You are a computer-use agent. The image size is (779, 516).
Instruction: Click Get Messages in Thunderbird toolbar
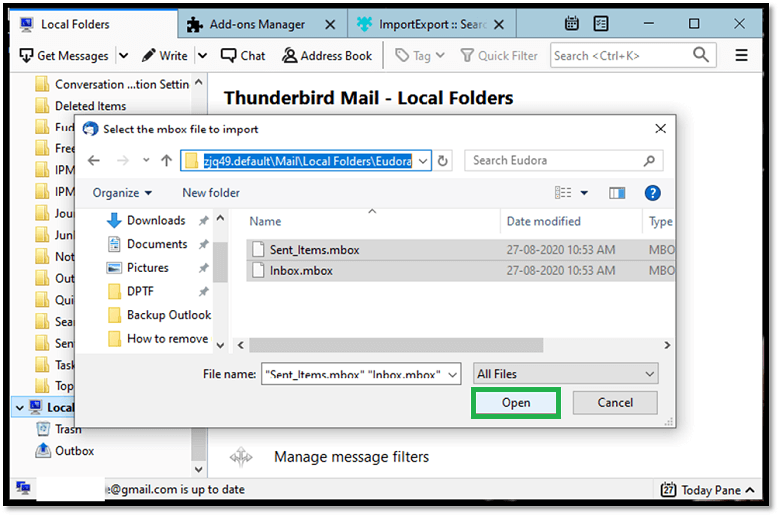(65, 56)
